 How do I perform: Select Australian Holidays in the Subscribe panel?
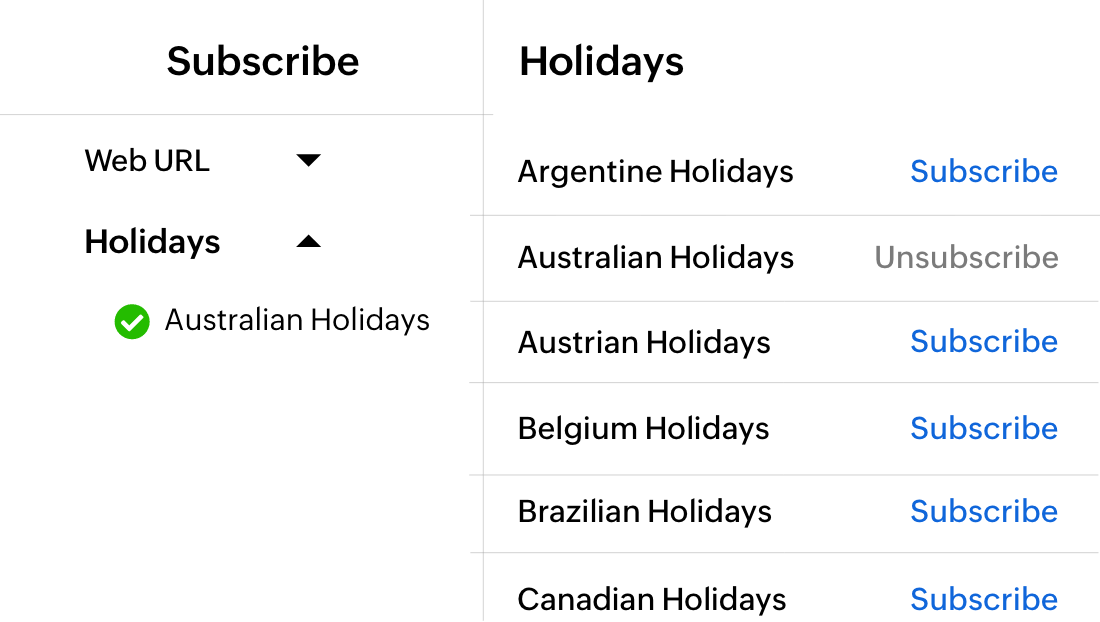[x=296, y=320]
